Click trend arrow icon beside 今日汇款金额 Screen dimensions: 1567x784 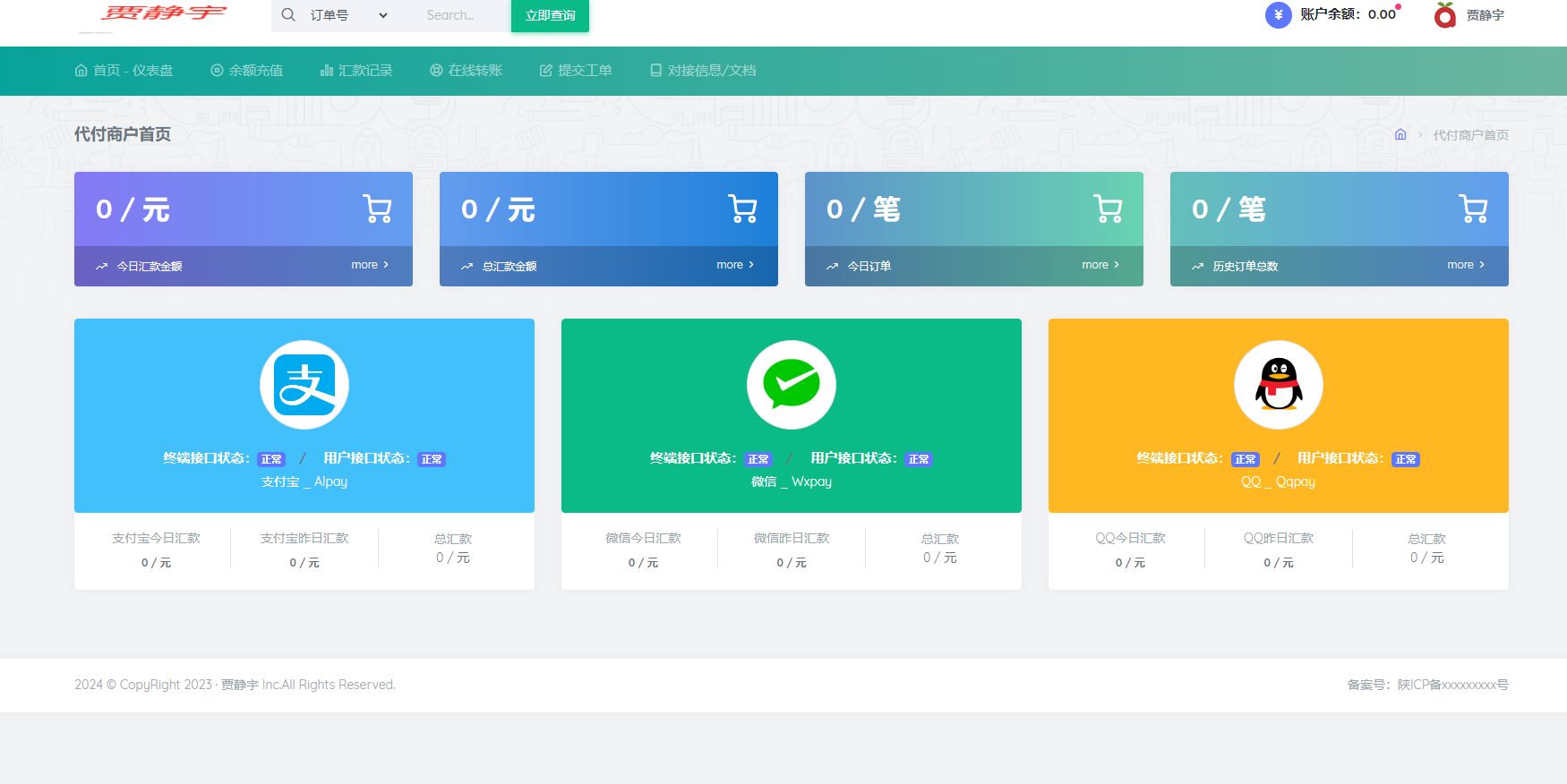coord(101,267)
